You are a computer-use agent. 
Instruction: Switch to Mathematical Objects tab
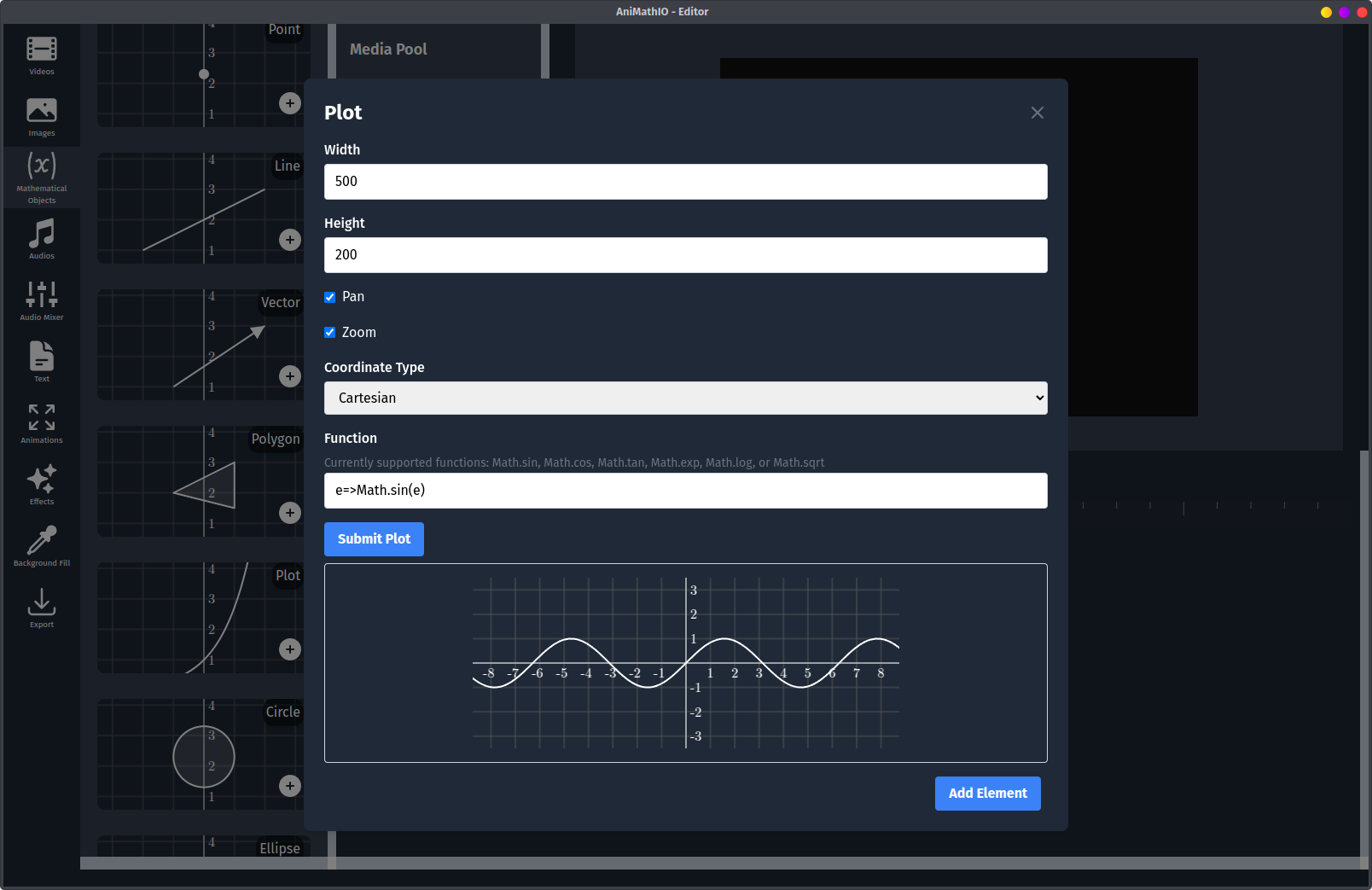click(41, 177)
